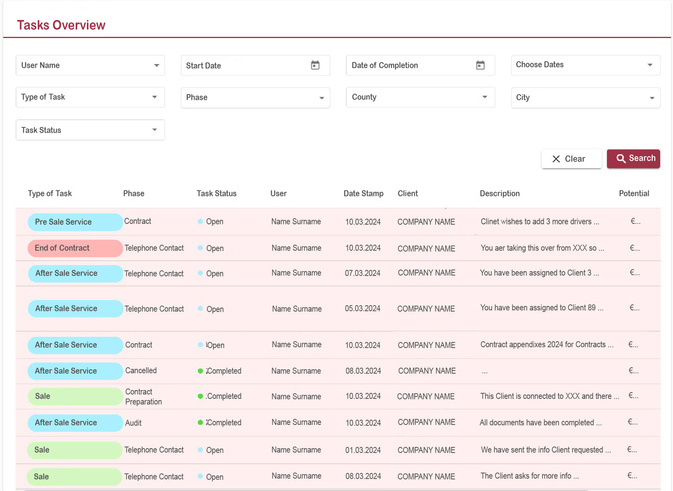Screen dimensions: 673x491
Task: Sort by the Potential column header
Action: tap(633, 194)
